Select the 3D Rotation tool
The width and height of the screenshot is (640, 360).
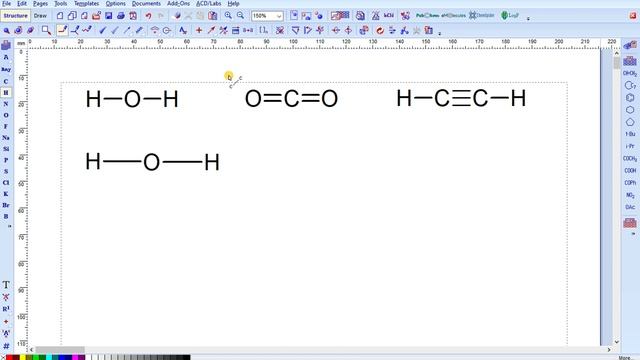tap(31, 31)
